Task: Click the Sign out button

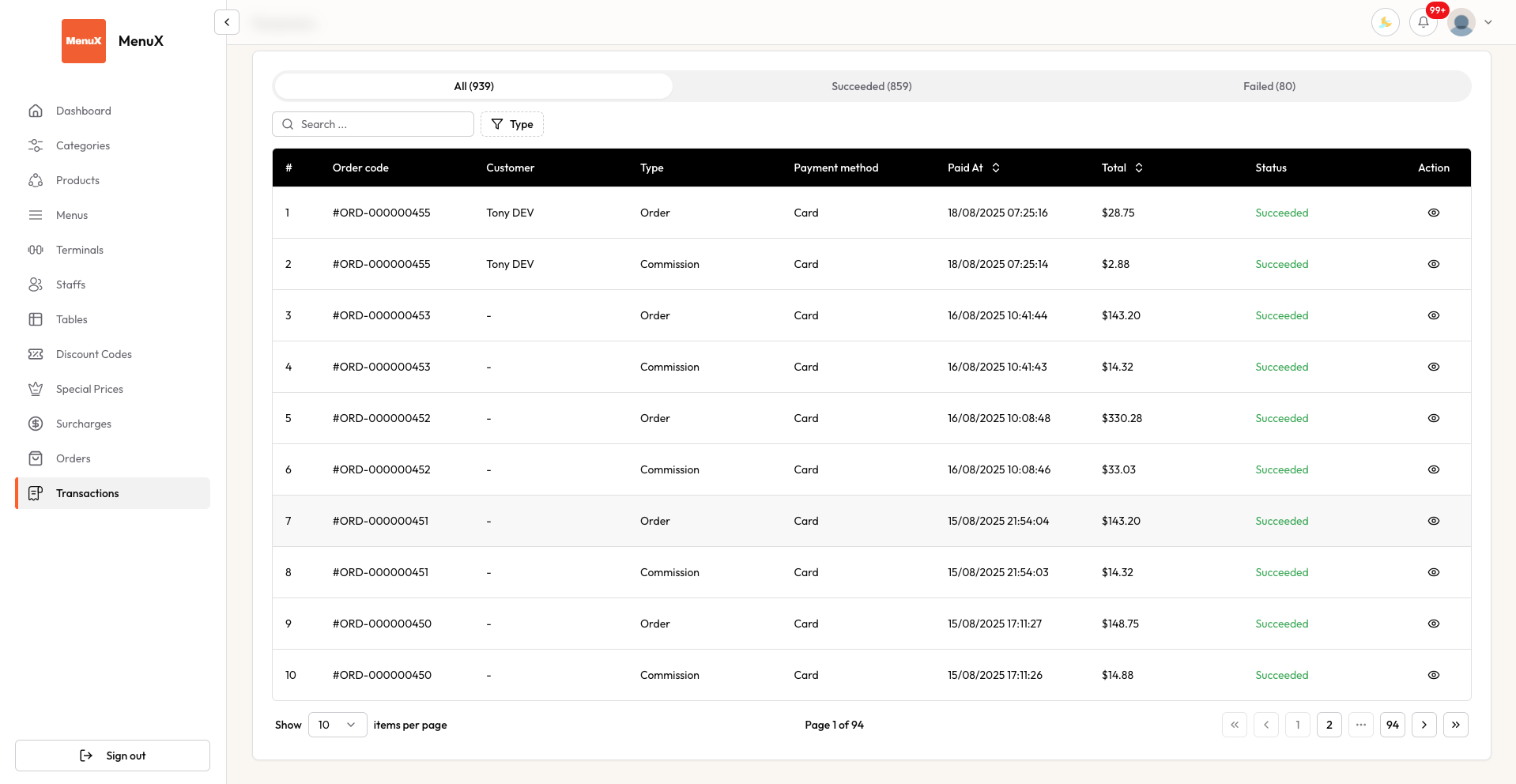Action: click(112, 756)
